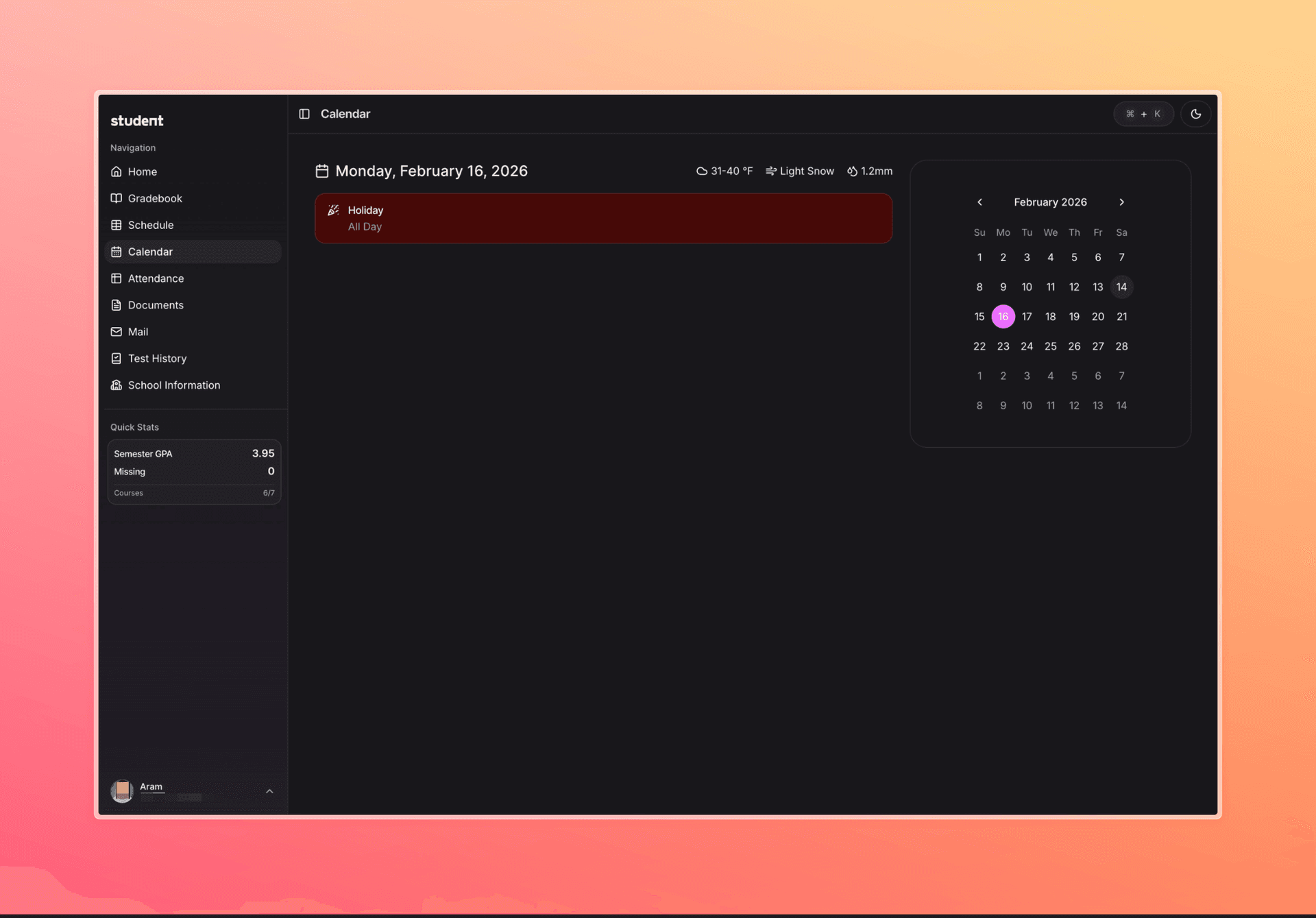Expand the Aram user menu chevron
This screenshot has width=1316, height=918.
point(269,791)
